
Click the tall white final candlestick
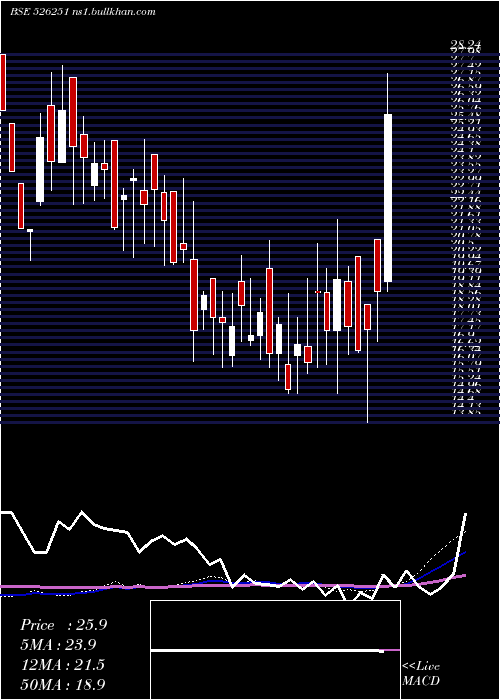(388, 198)
